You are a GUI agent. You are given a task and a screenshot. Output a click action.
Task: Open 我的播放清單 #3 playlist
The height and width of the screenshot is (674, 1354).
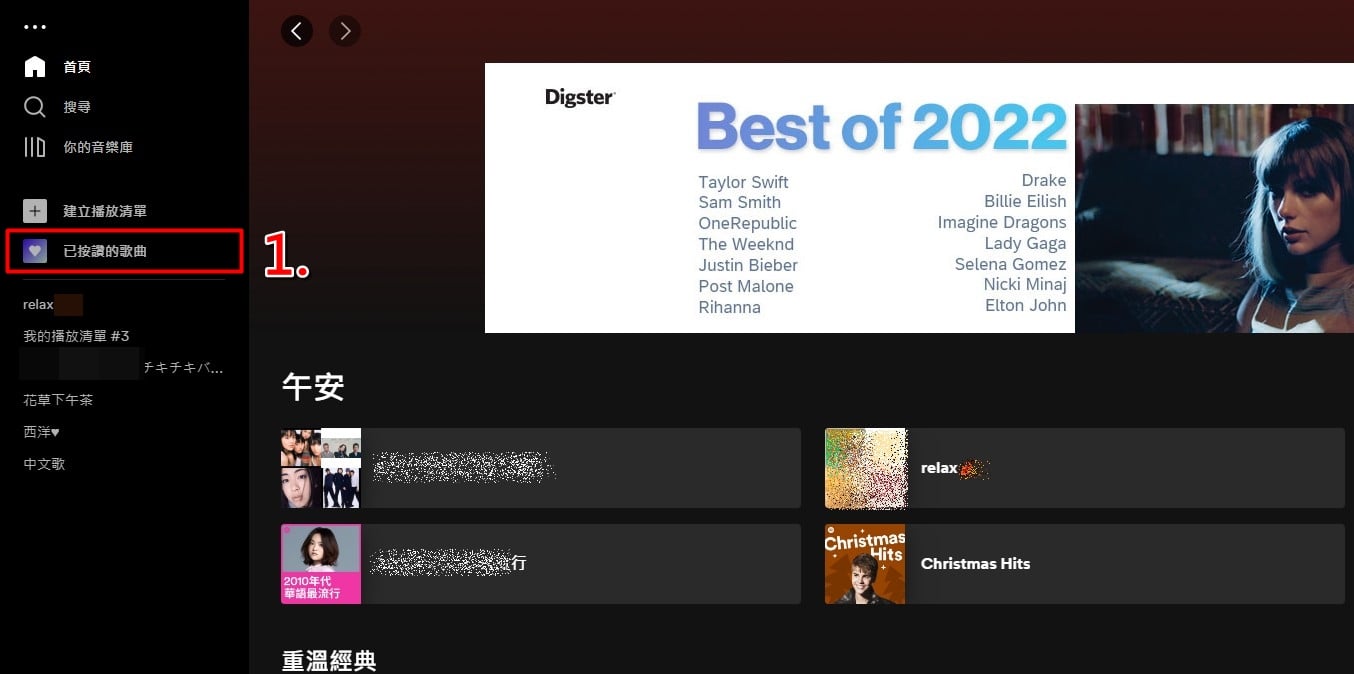pos(76,336)
